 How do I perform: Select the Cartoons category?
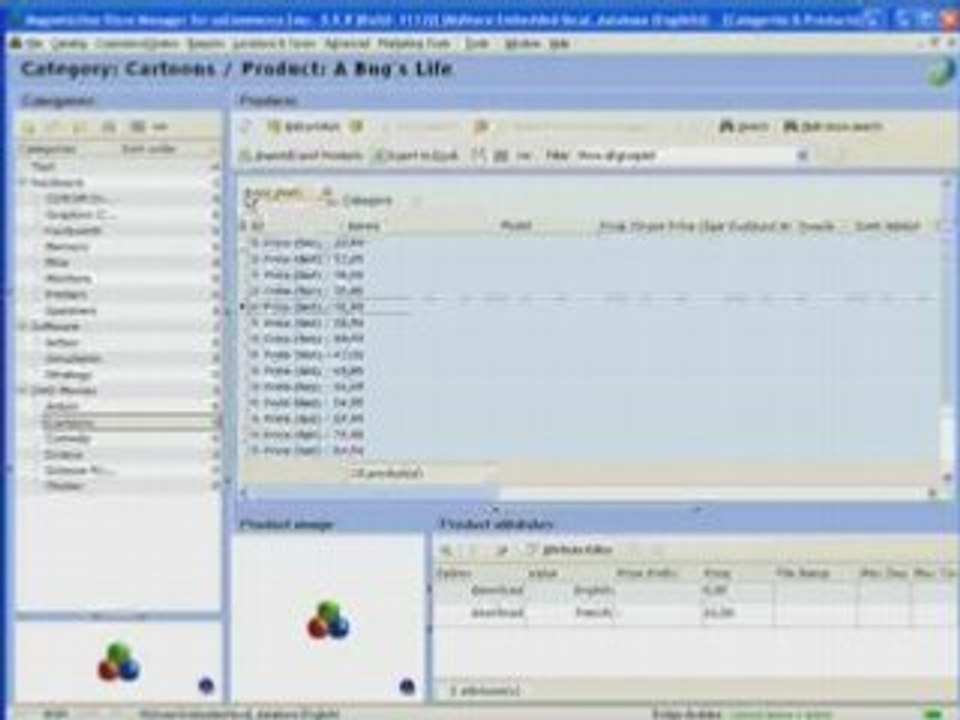[69, 423]
